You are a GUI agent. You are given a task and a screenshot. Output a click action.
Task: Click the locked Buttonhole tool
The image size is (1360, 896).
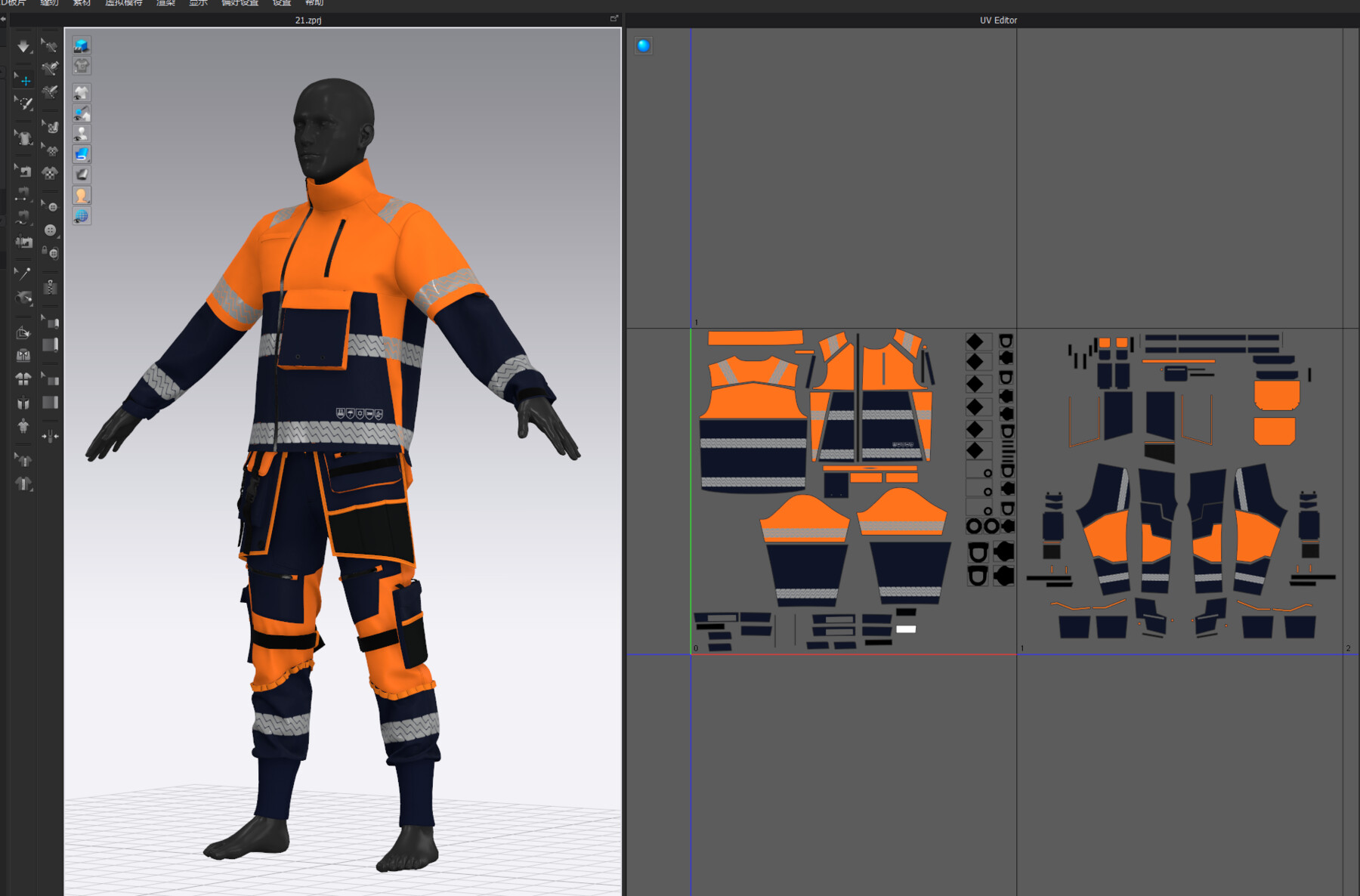[x=50, y=253]
